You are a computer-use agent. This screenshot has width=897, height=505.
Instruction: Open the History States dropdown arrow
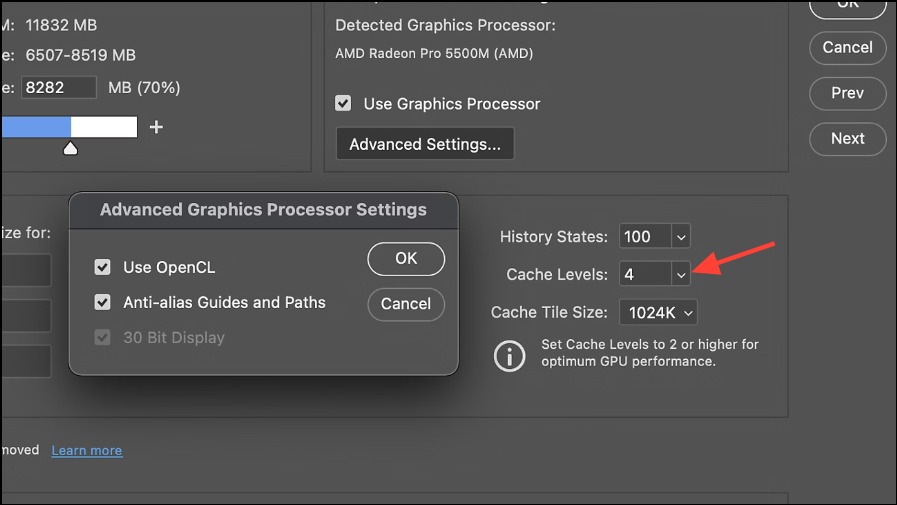(x=681, y=237)
